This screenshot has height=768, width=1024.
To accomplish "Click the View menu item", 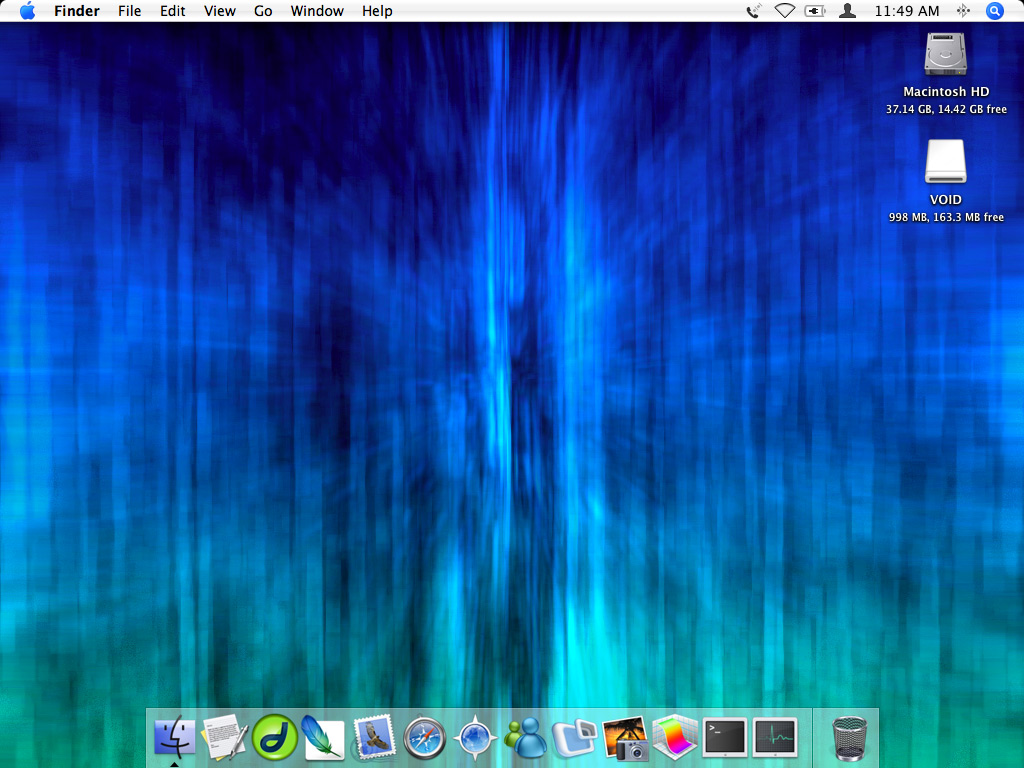I will tap(219, 11).
